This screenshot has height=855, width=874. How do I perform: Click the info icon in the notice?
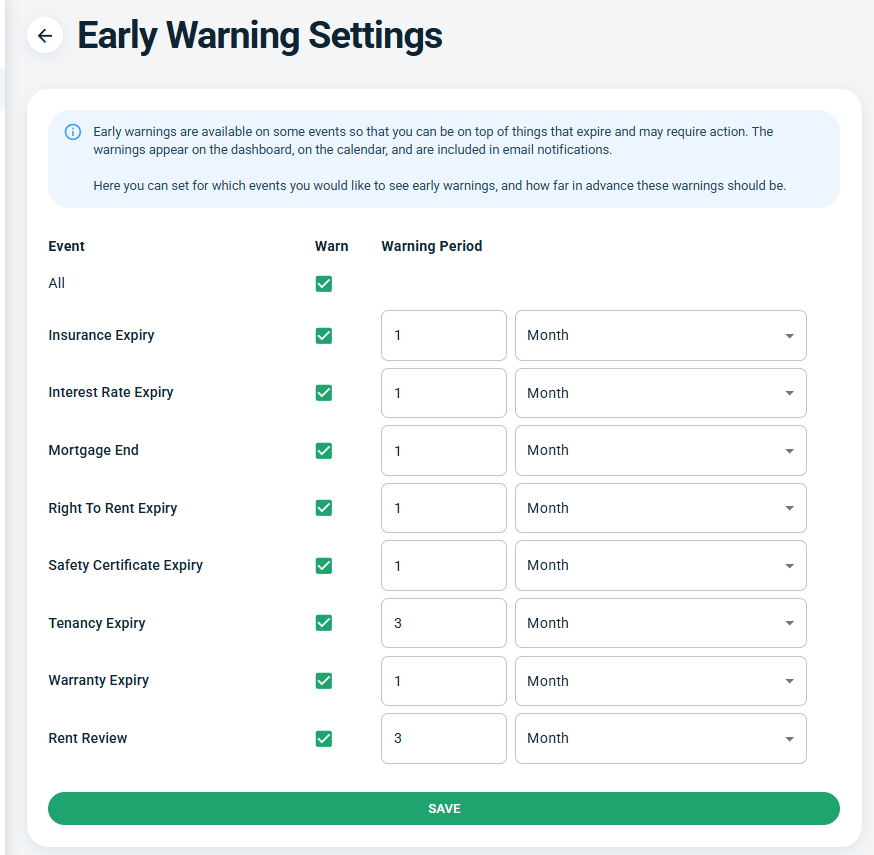tap(73, 132)
